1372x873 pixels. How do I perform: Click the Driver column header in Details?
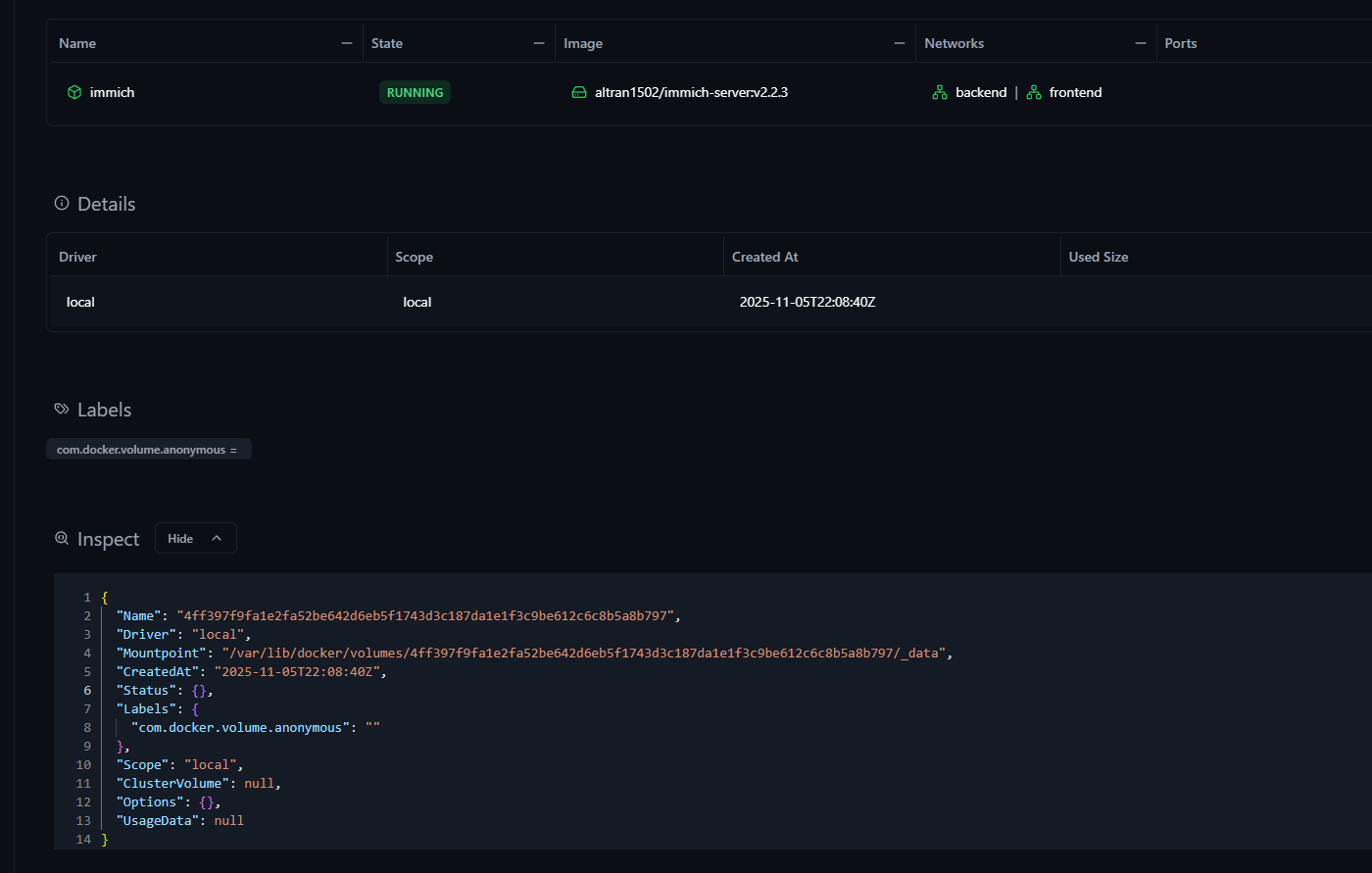coord(77,257)
